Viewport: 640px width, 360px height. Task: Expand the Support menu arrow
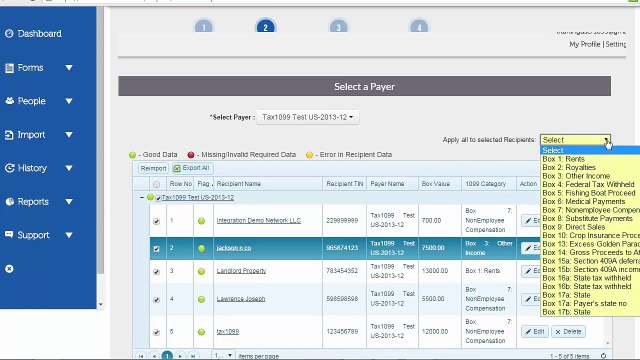tap(69, 235)
